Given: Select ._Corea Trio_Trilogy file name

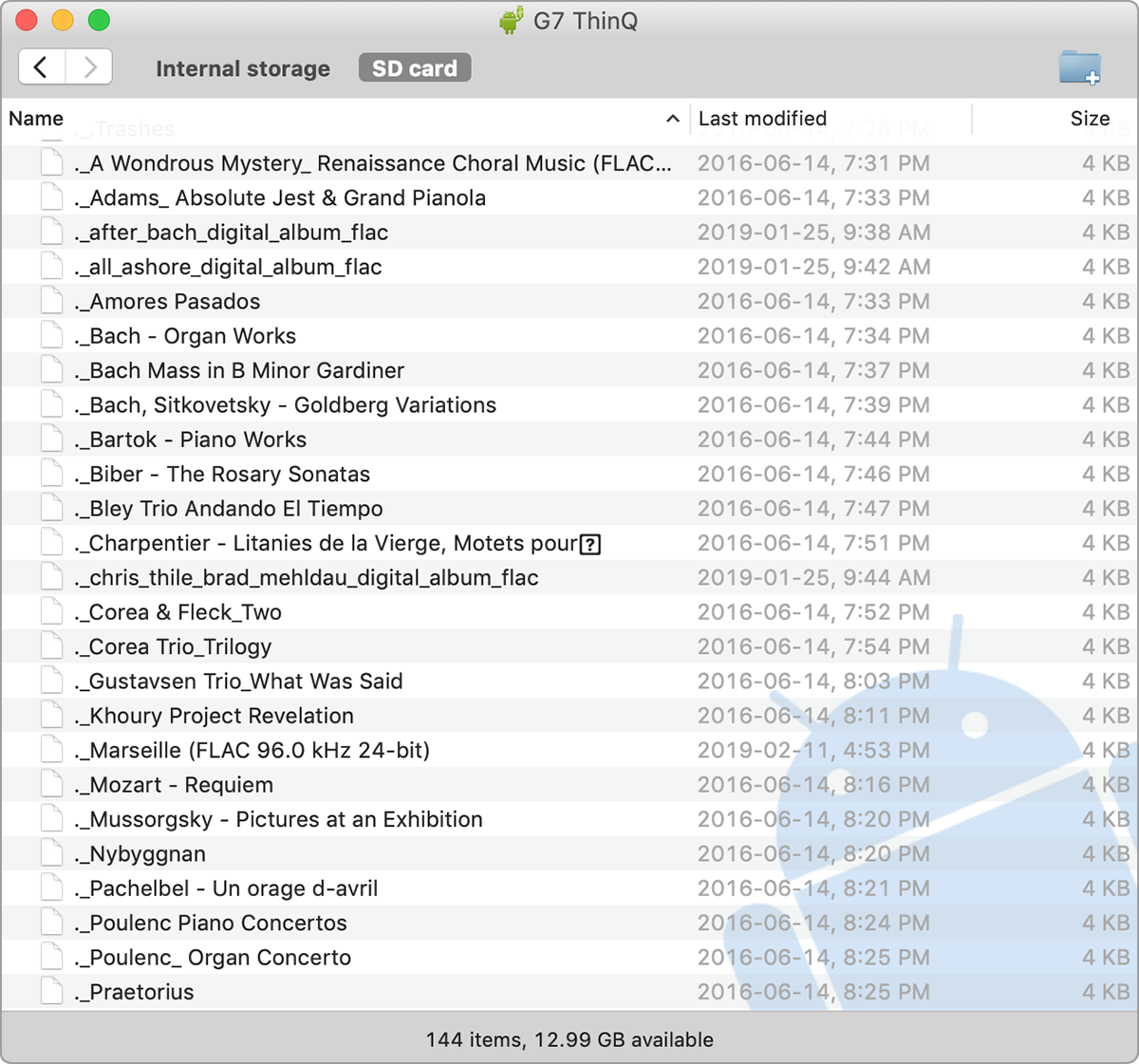Looking at the screenshot, I should (173, 646).
